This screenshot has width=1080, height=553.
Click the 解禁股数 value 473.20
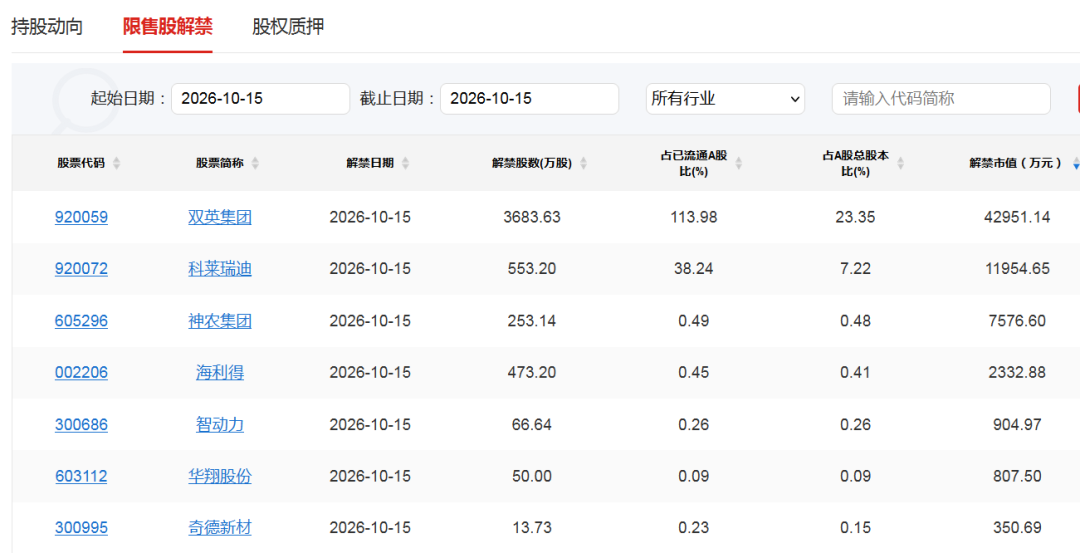tap(532, 373)
